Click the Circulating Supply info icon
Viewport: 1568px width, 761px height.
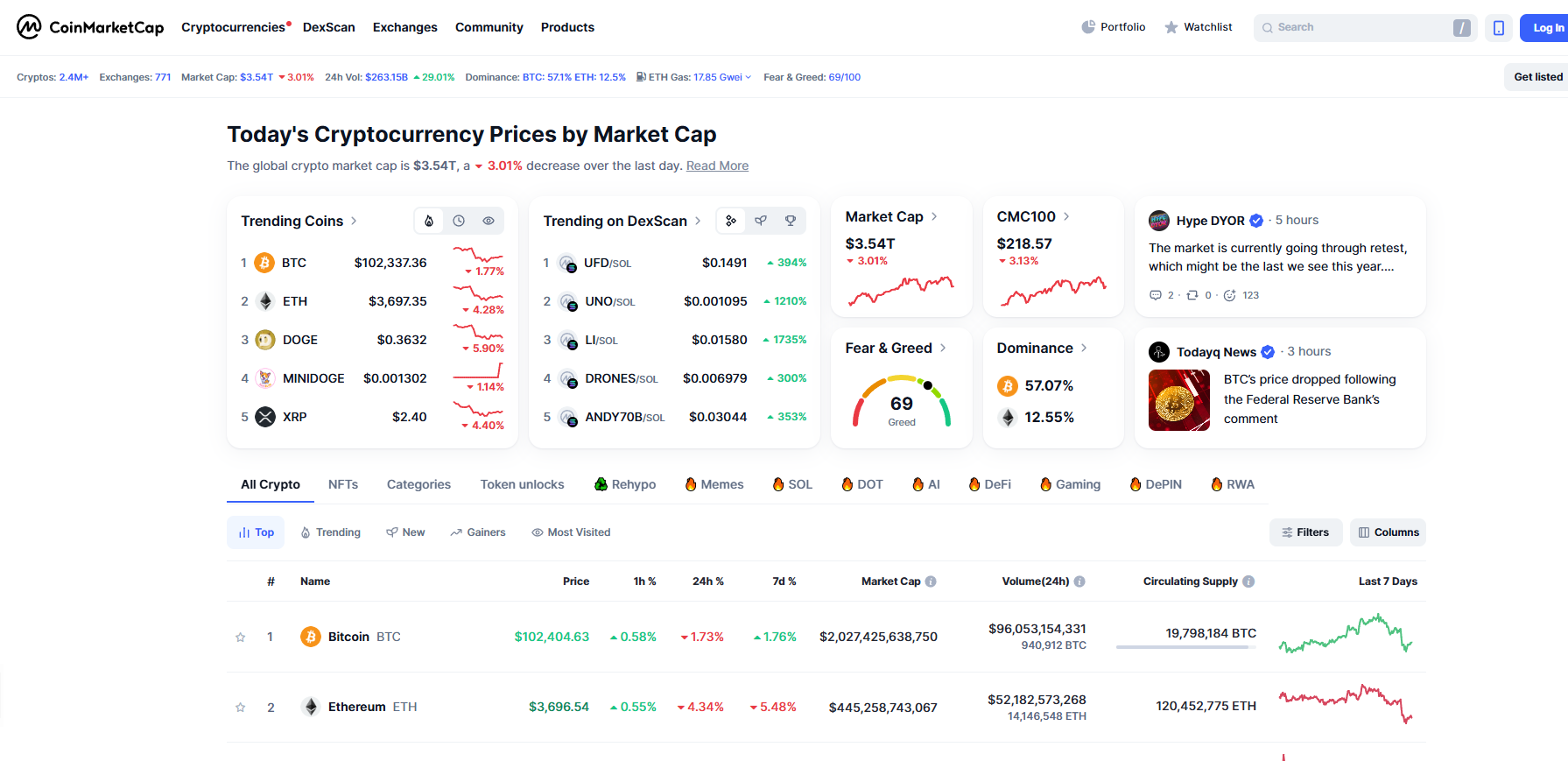point(1248,581)
